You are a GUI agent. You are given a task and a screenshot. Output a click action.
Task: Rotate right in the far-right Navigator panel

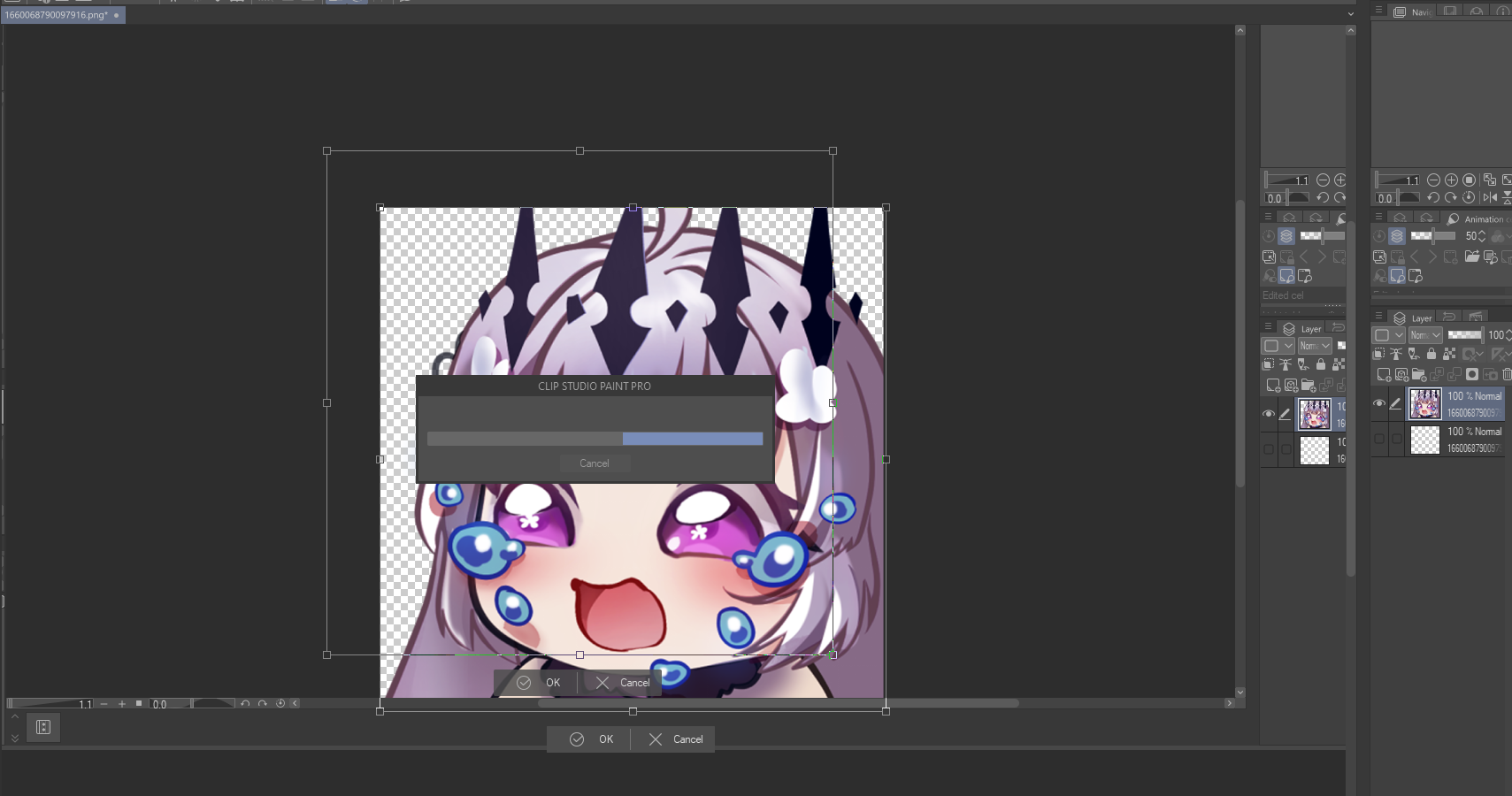tap(1451, 198)
